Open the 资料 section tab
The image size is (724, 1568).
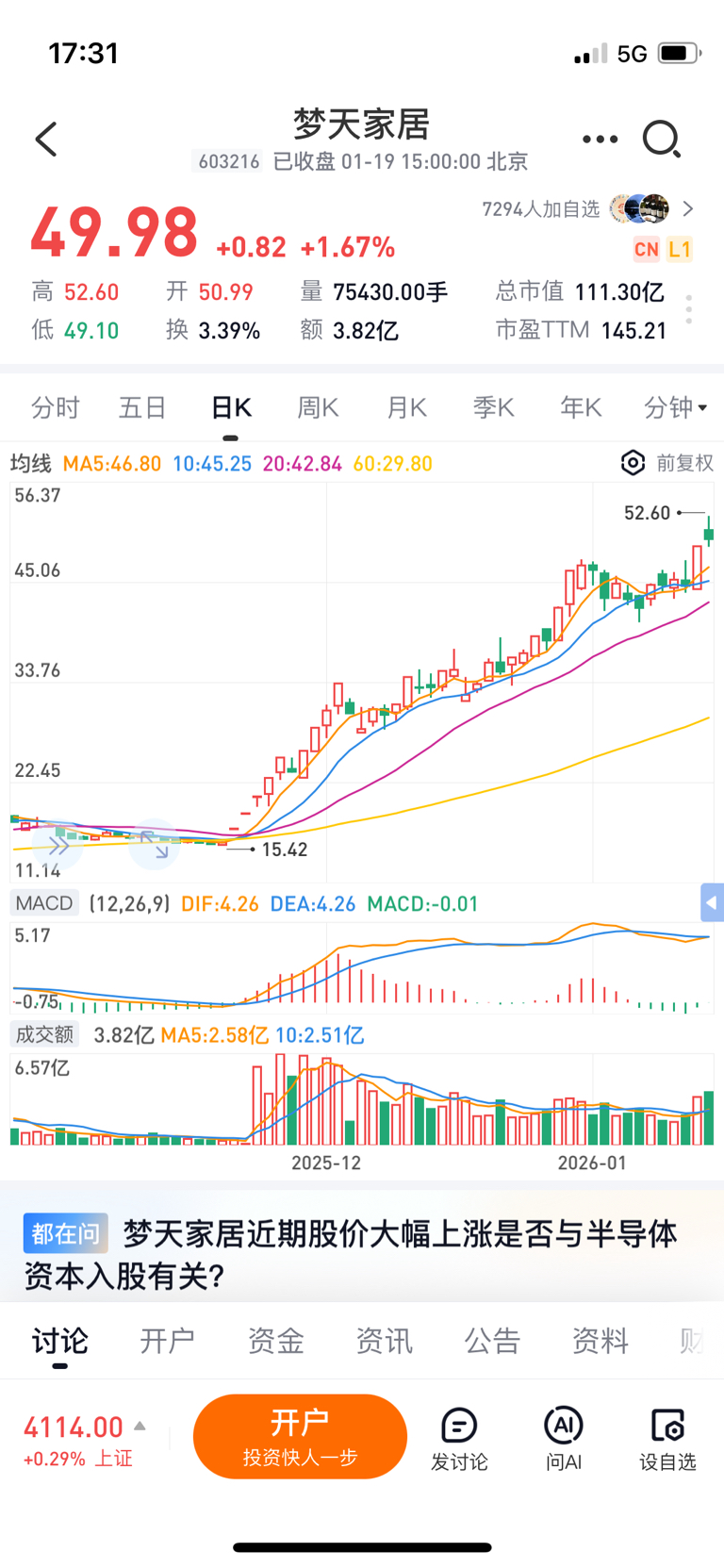(601, 1340)
